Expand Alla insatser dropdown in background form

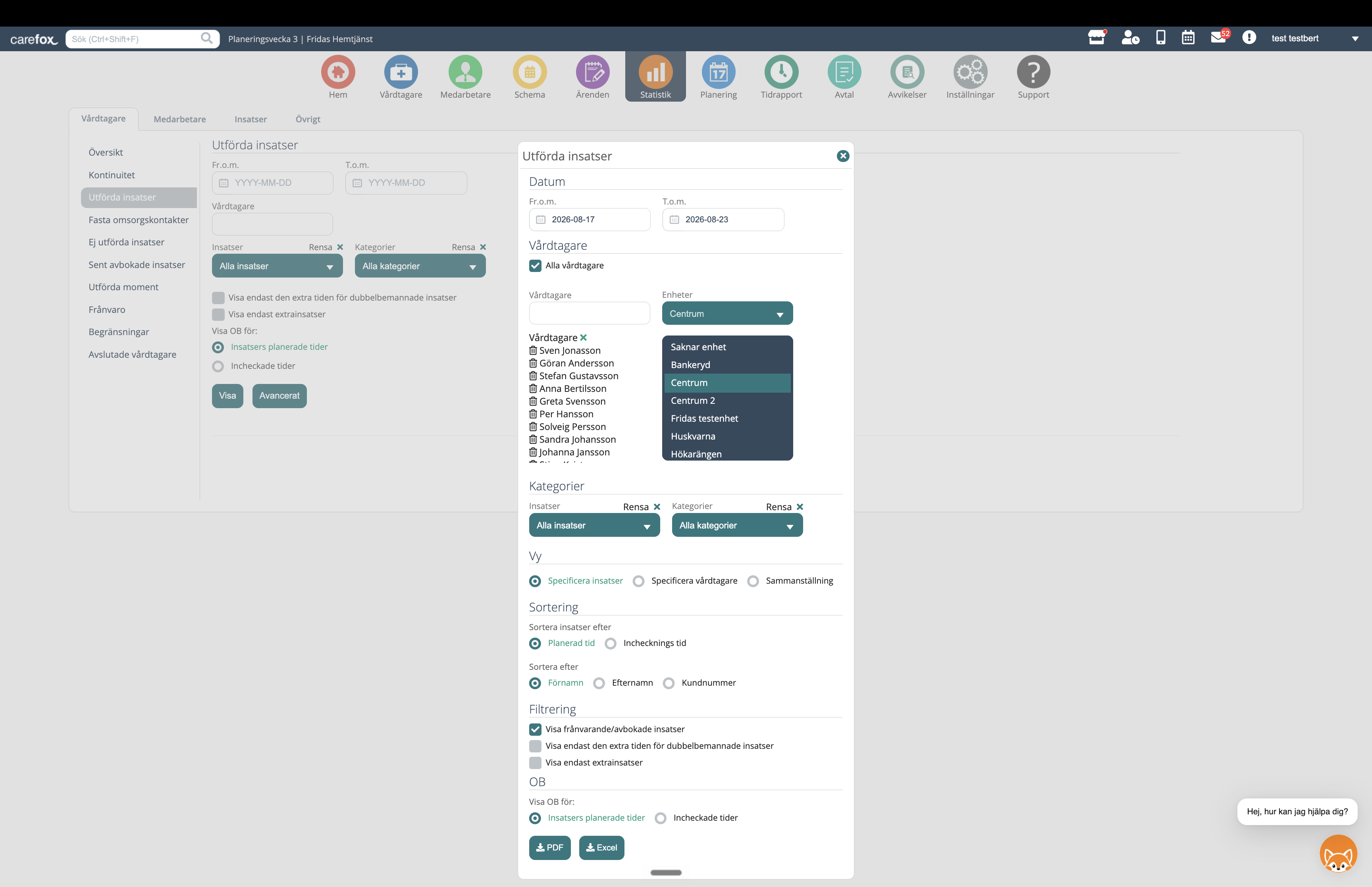277,266
